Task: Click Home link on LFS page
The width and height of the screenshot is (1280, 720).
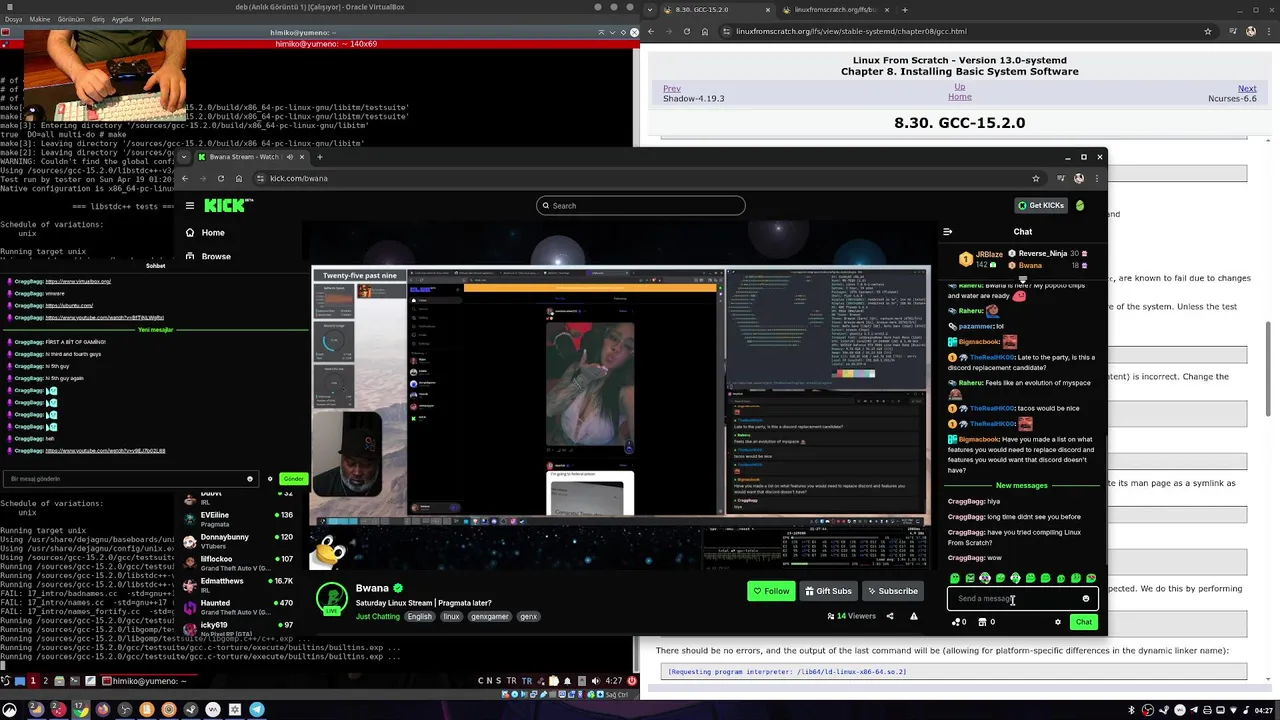Action: pyautogui.click(x=960, y=97)
